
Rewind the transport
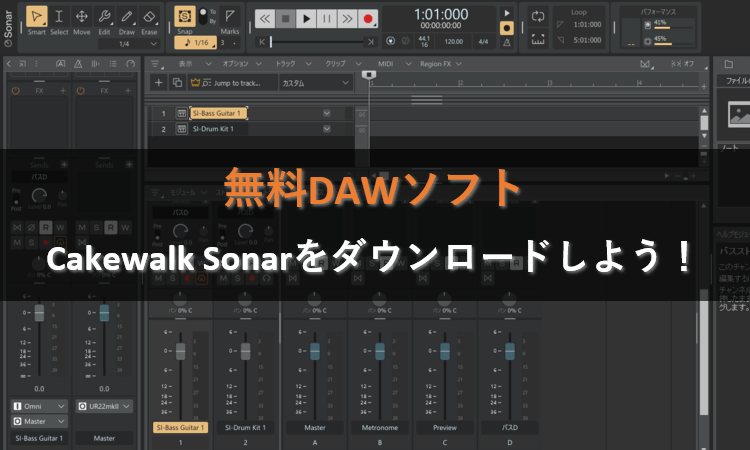pyautogui.click(x=265, y=19)
